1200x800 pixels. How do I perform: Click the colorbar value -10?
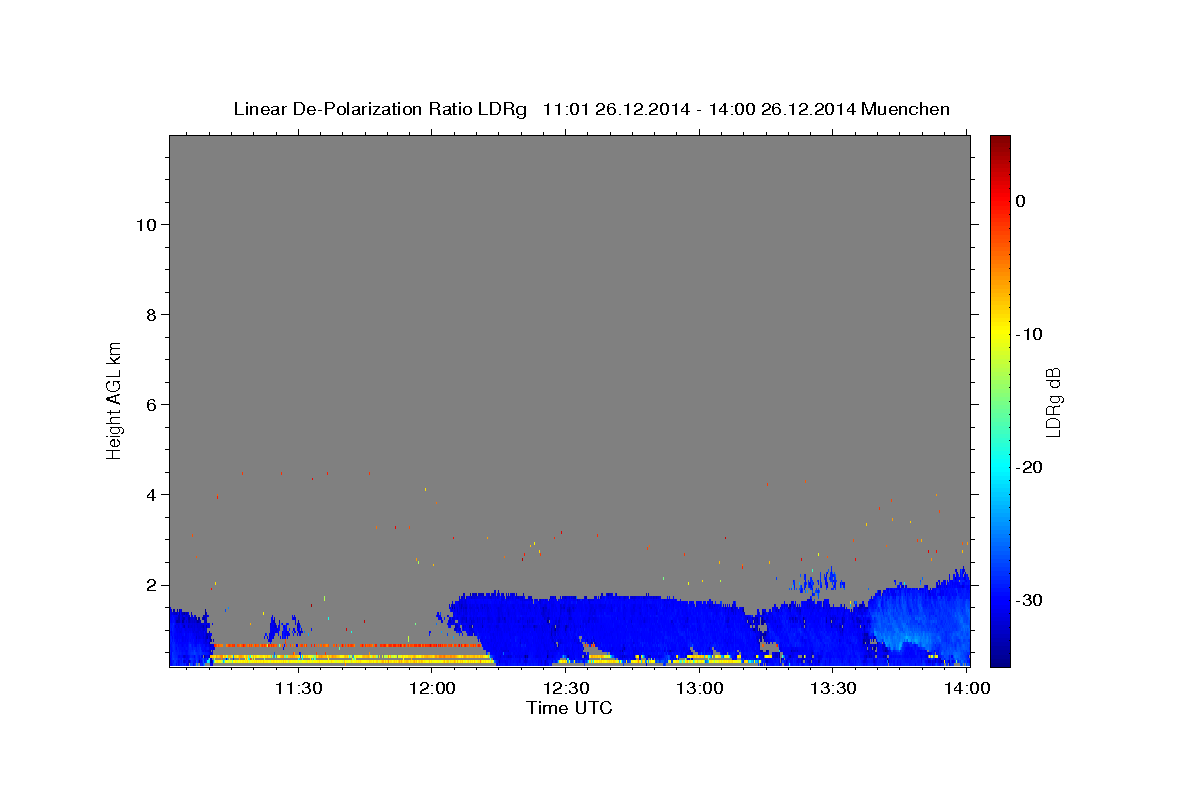click(1031, 334)
